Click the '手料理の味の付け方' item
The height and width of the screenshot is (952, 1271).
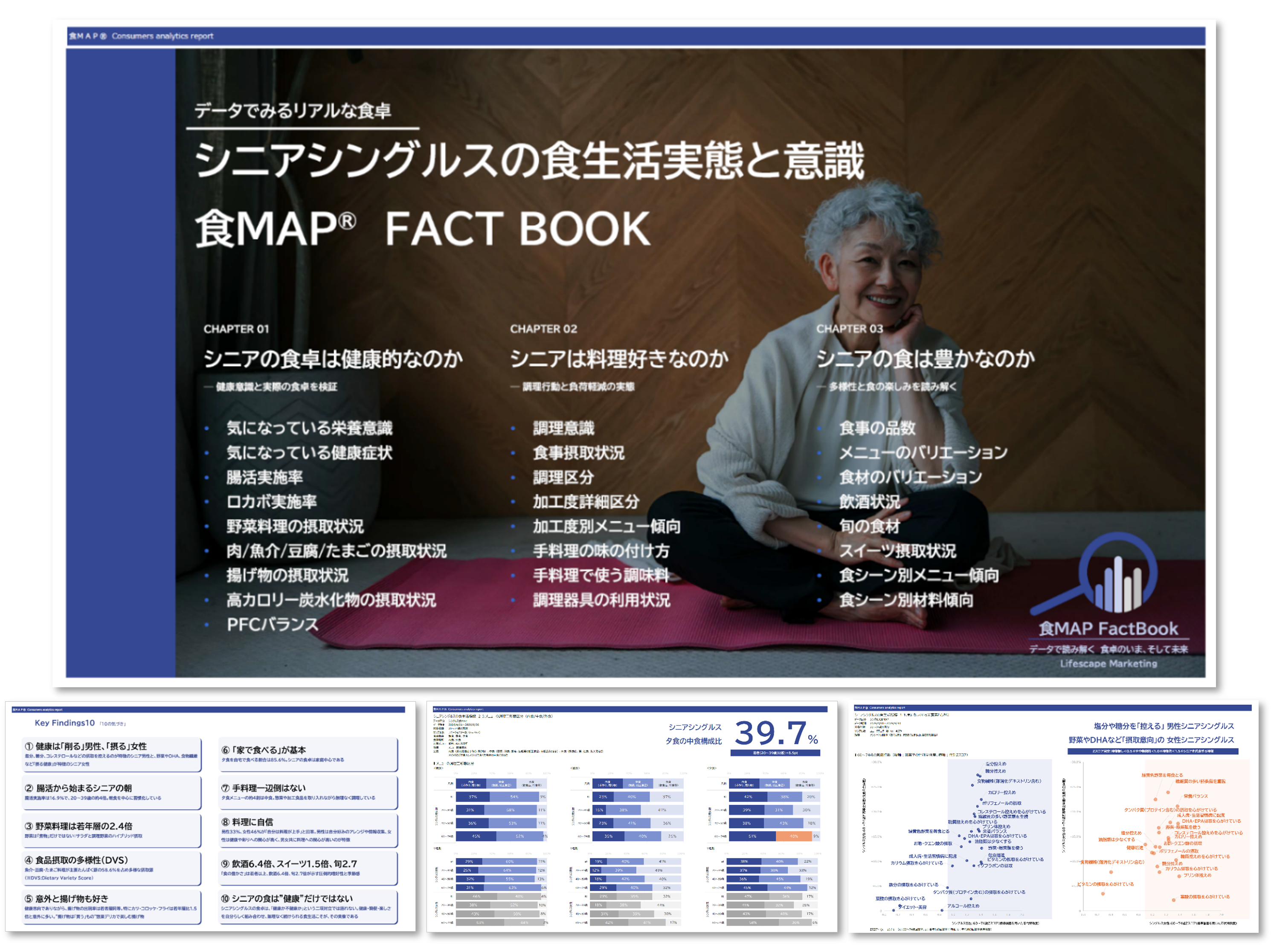[x=601, y=551]
